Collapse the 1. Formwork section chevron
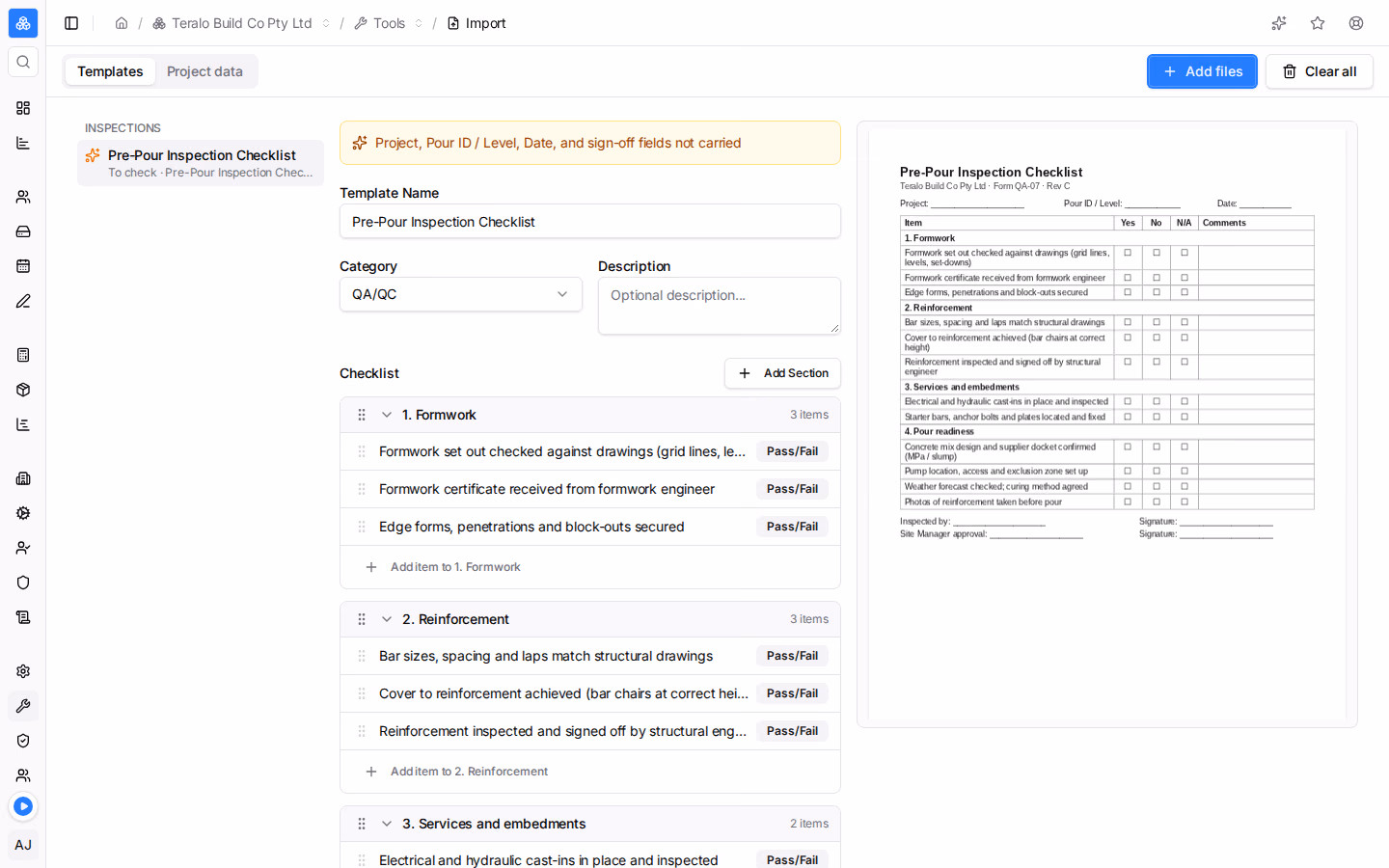 [387, 415]
